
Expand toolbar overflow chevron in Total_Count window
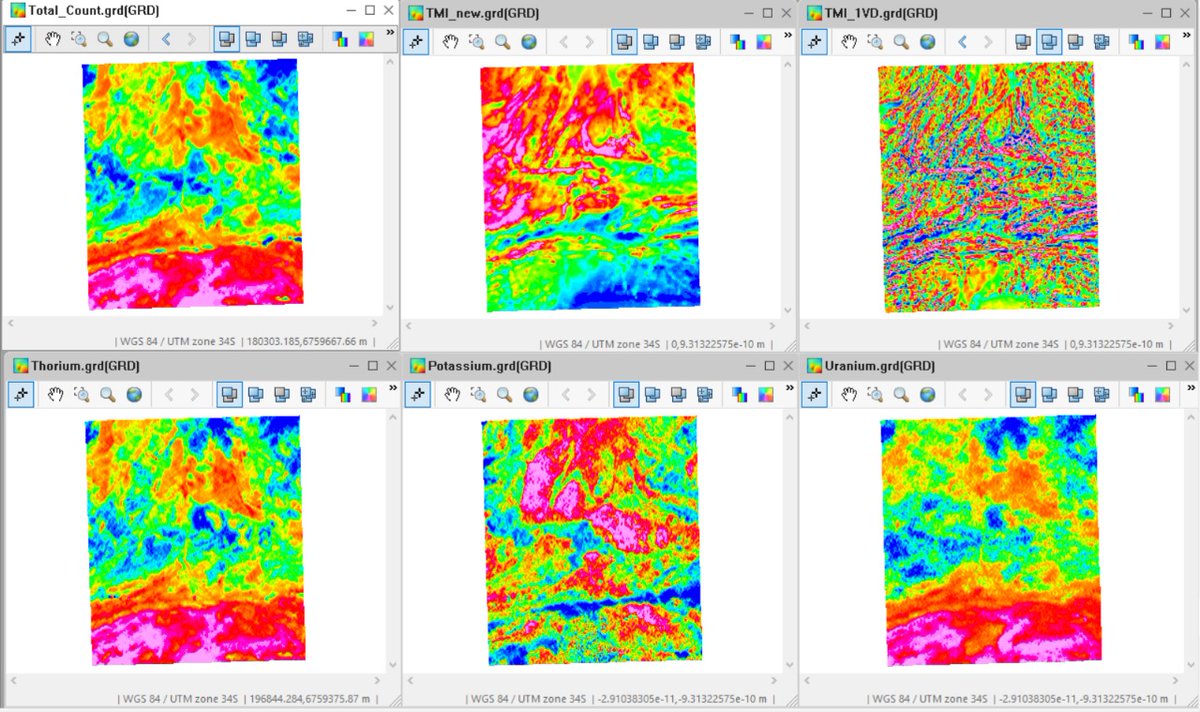click(390, 34)
